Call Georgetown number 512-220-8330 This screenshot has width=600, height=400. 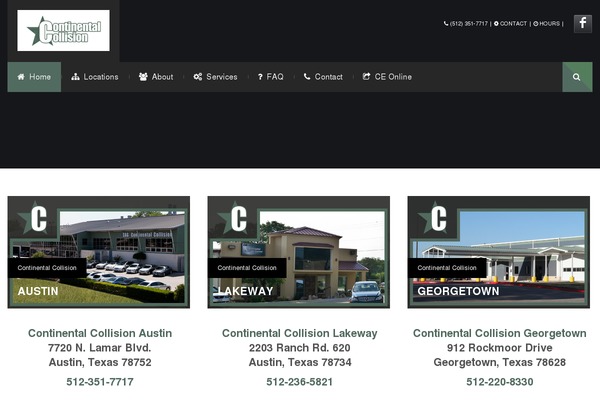pyautogui.click(x=500, y=382)
